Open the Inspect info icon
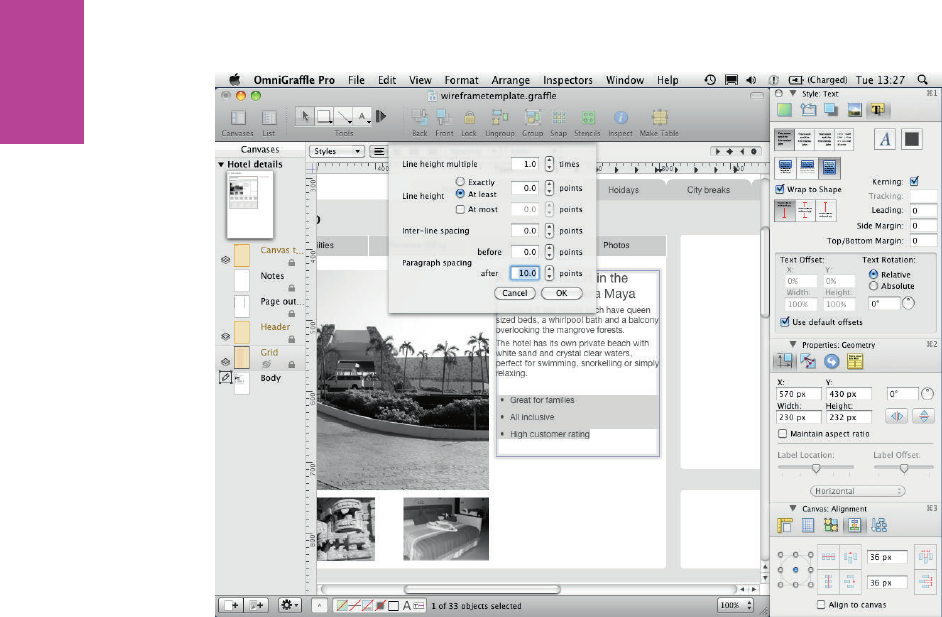This screenshot has width=942, height=617. (620, 117)
